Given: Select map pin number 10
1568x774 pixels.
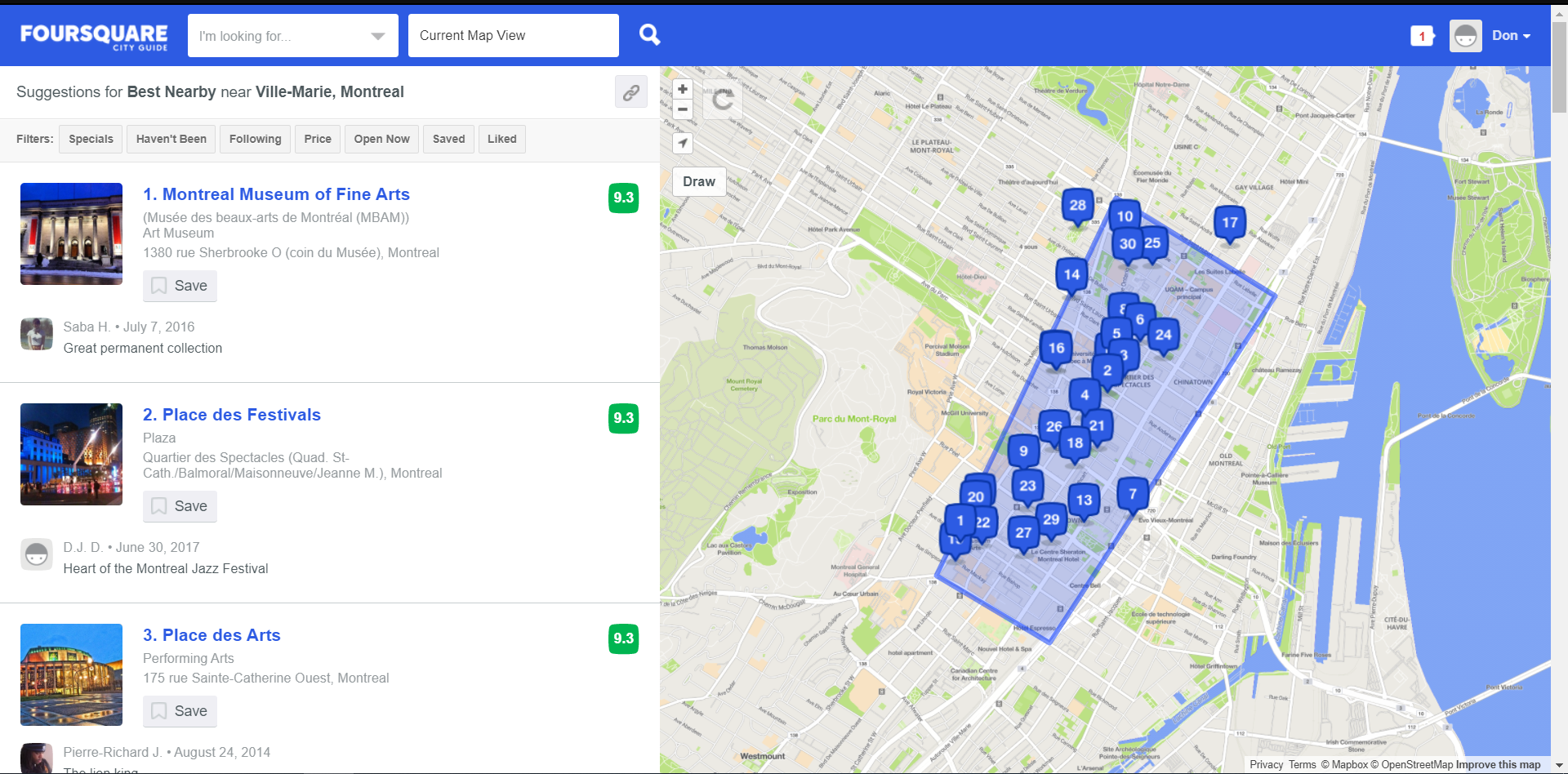Looking at the screenshot, I should point(1125,216).
